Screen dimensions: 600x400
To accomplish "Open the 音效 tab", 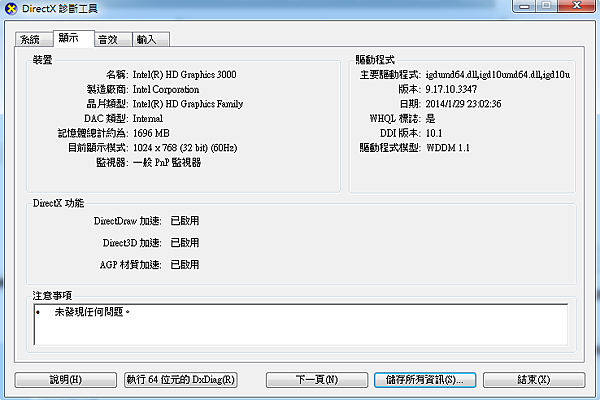I will tap(113, 39).
